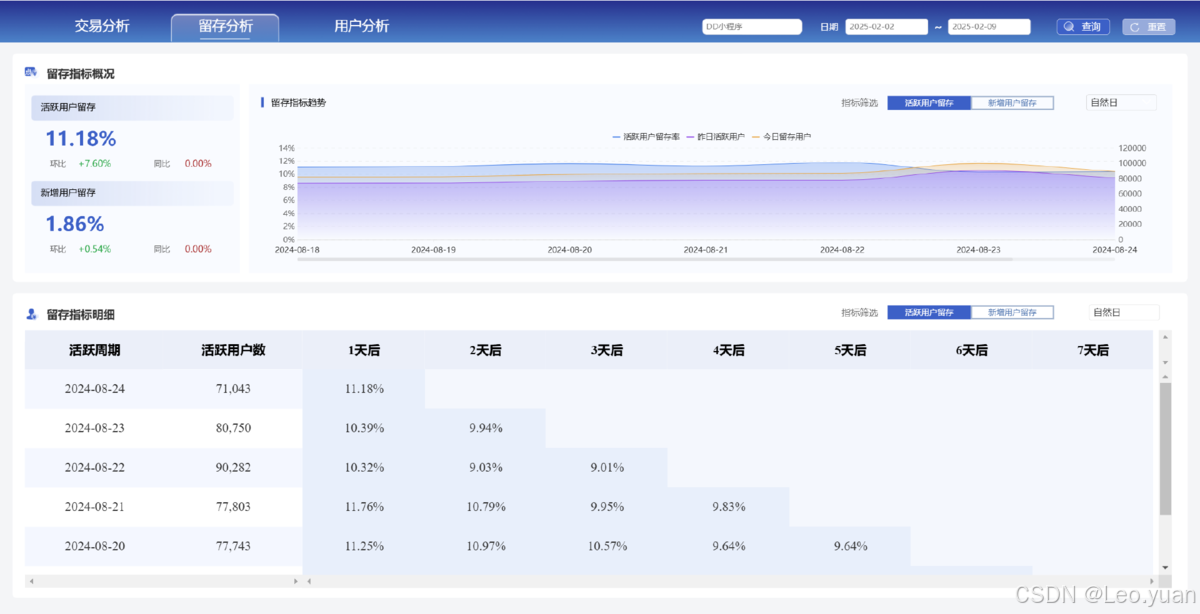Click the +7.60% 环比 value
The width and height of the screenshot is (1200, 614).
pos(94,163)
